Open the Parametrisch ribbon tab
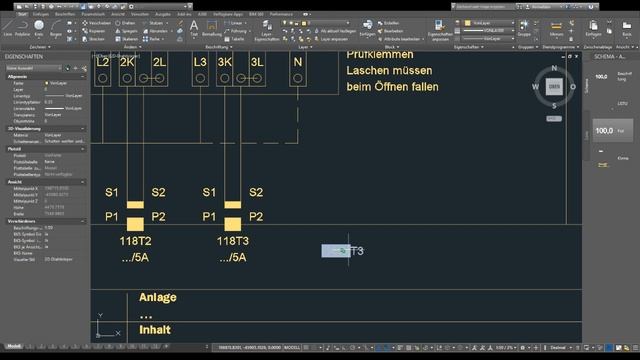Viewport: 640px width, 360px height. coord(93,14)
